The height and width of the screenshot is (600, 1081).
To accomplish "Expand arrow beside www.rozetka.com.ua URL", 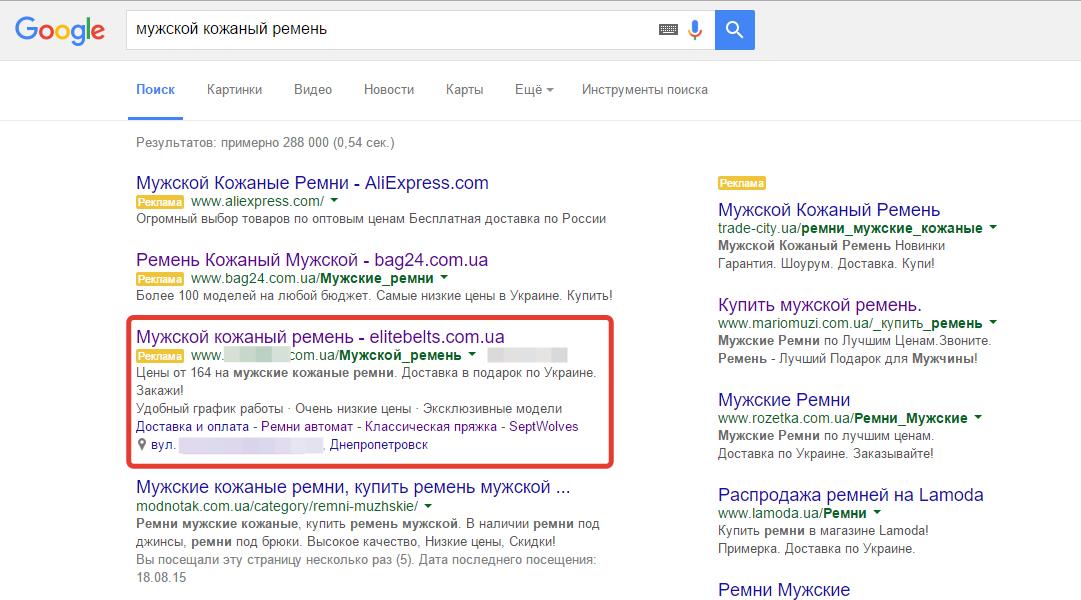I will click(978, 418).
